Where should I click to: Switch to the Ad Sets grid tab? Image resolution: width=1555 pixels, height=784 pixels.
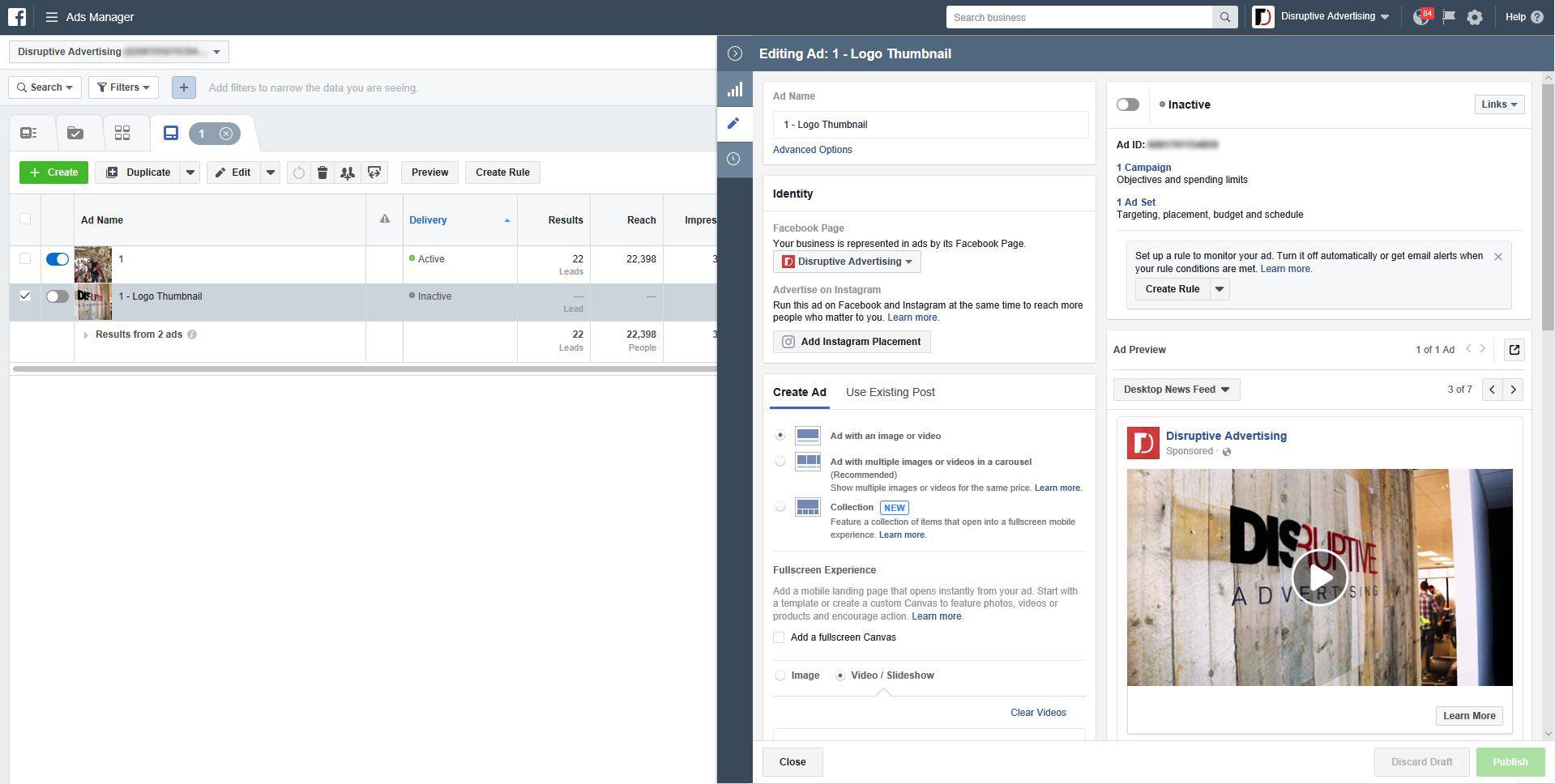pos(122,133)
